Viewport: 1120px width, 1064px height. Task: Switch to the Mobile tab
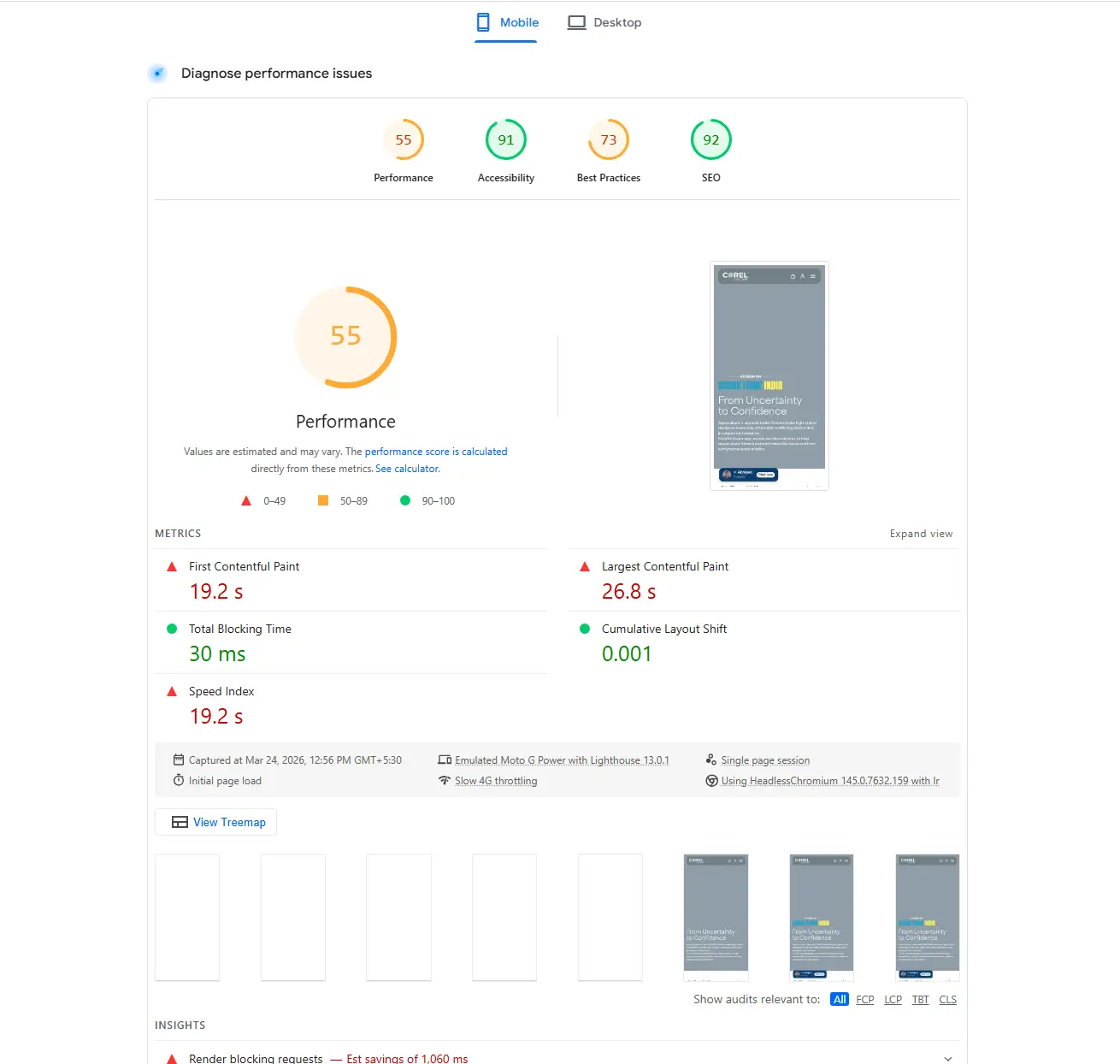(507, 22)
